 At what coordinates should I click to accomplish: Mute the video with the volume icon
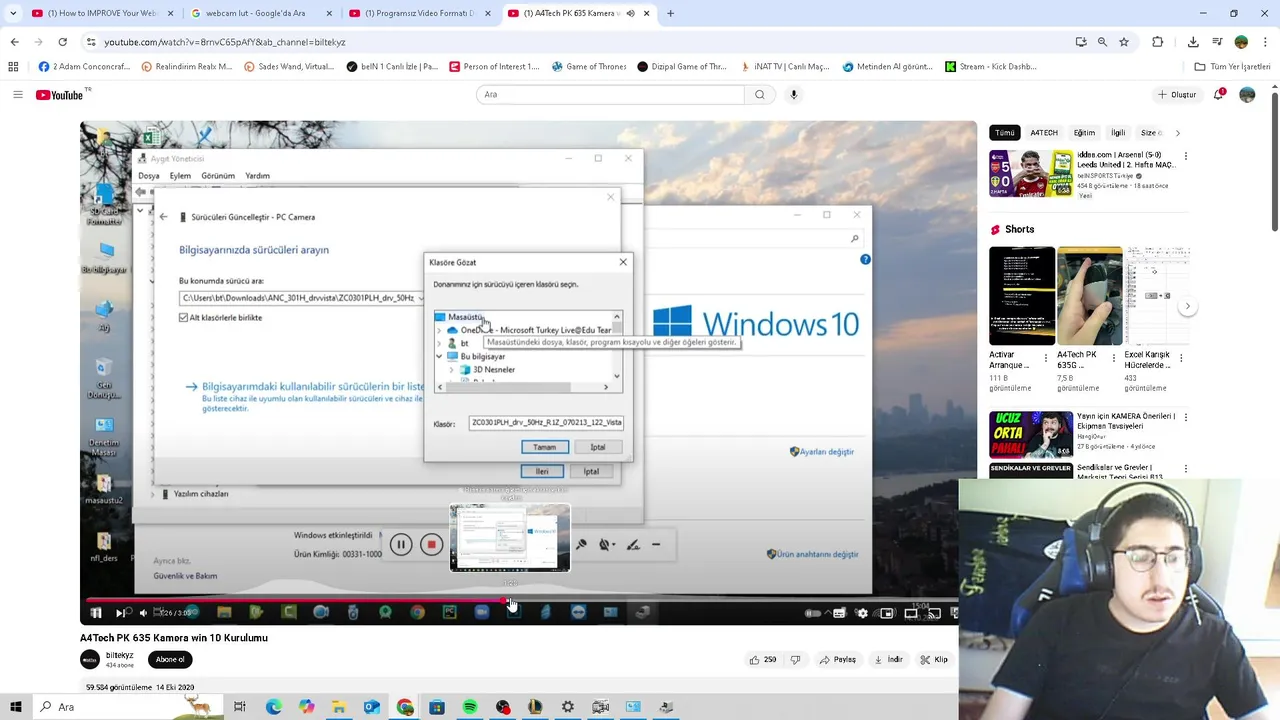(x=143, y=613)
